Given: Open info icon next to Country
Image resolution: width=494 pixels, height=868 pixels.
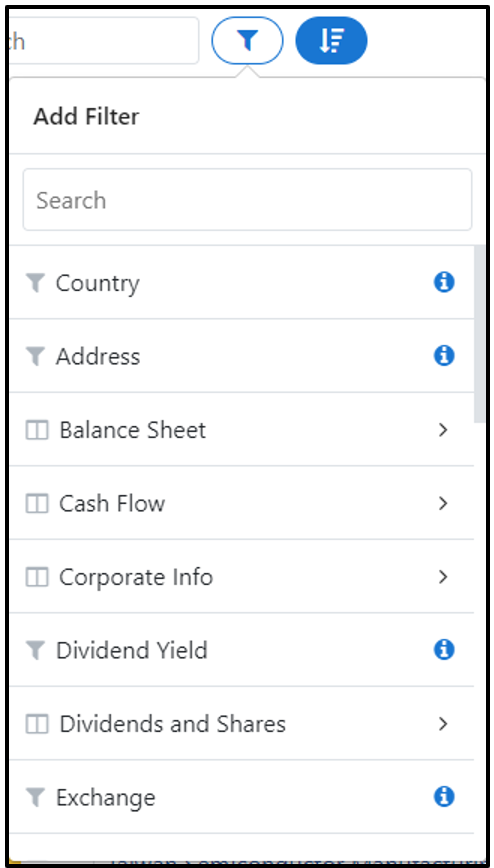Looking at the screenshot, I should (444, 282).
